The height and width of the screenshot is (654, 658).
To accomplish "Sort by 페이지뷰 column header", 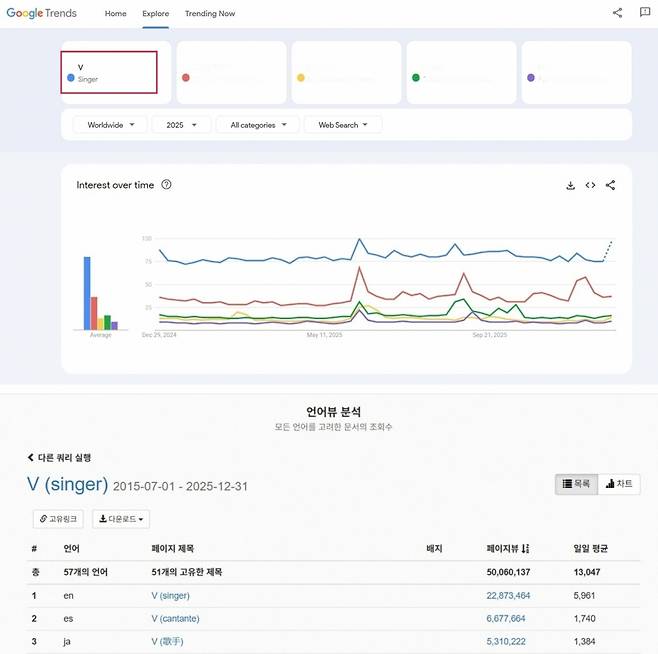I will (x=508, y=548).
